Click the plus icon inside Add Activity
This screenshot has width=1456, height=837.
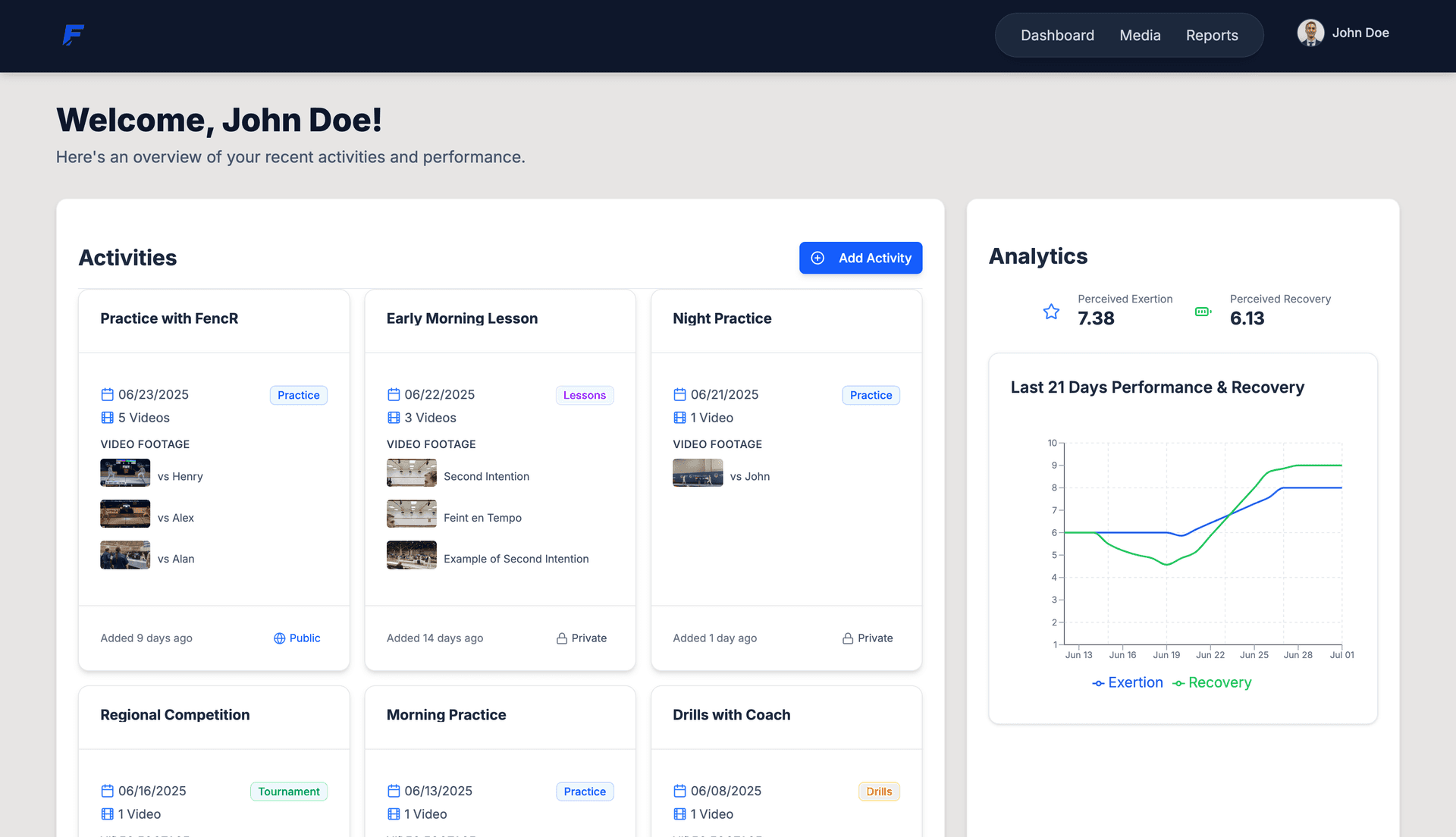pos(817,258)
